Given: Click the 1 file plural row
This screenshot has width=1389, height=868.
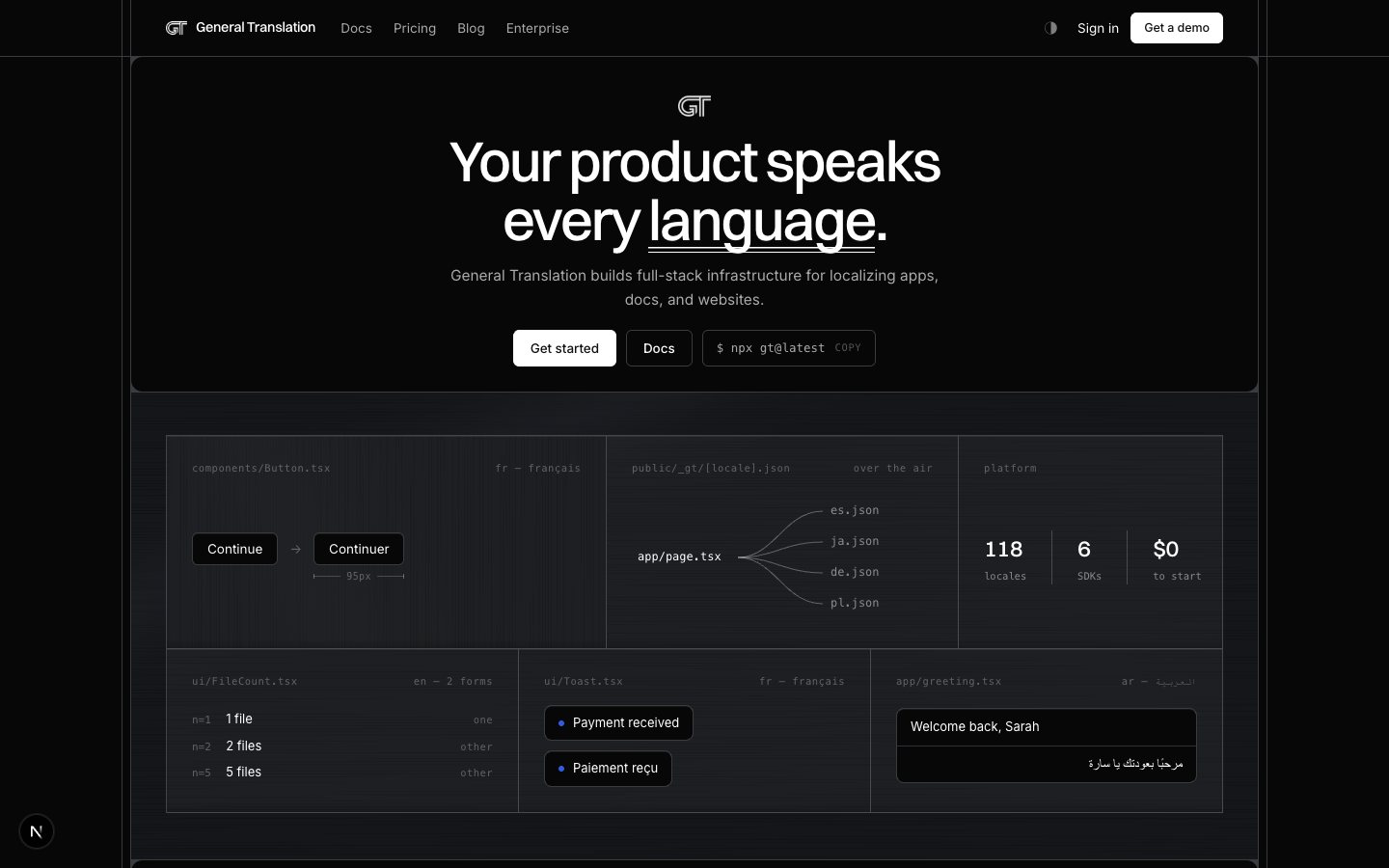Looking at the screenshot, I should click(x=342, y=719).
